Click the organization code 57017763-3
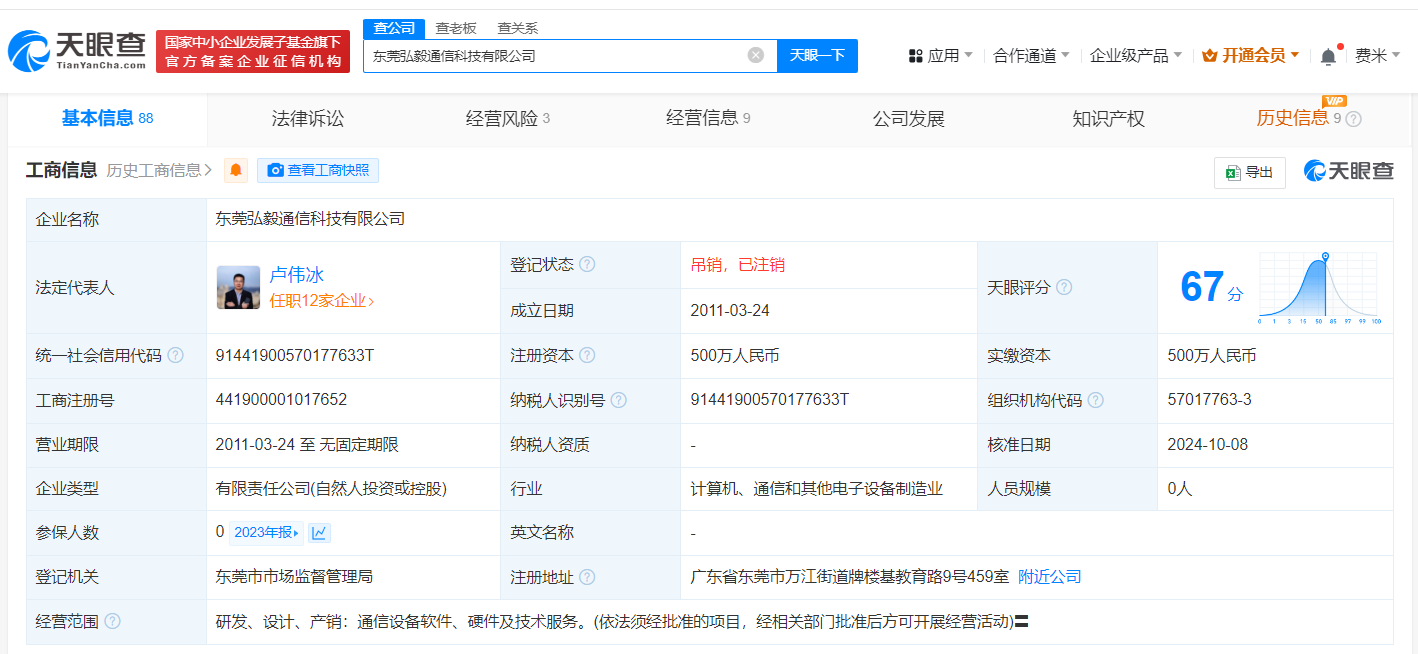Screen dimensions: 1418x654 [1209, 400]
